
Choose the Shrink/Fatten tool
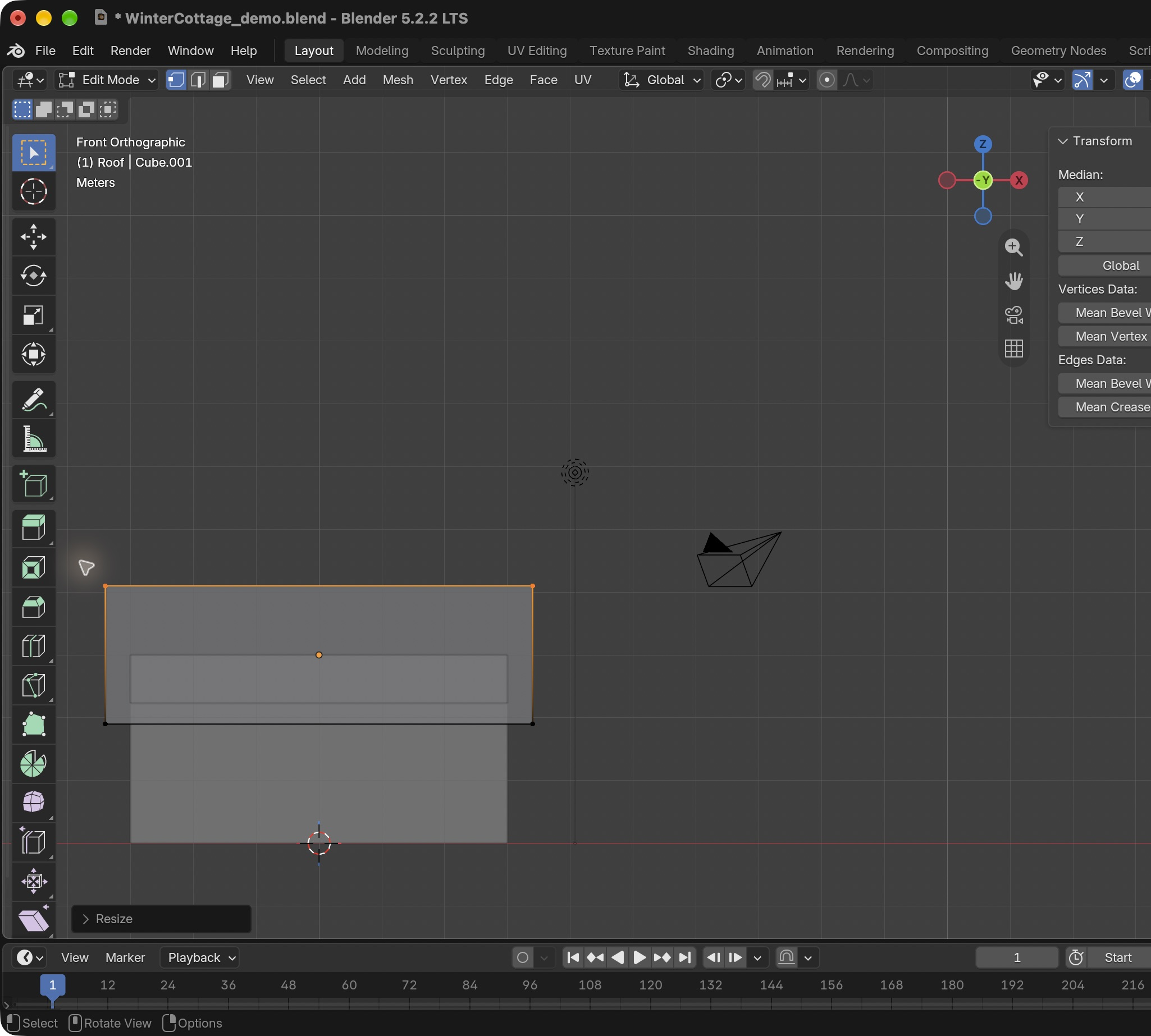pyautogui.click(x=34, y=882)
